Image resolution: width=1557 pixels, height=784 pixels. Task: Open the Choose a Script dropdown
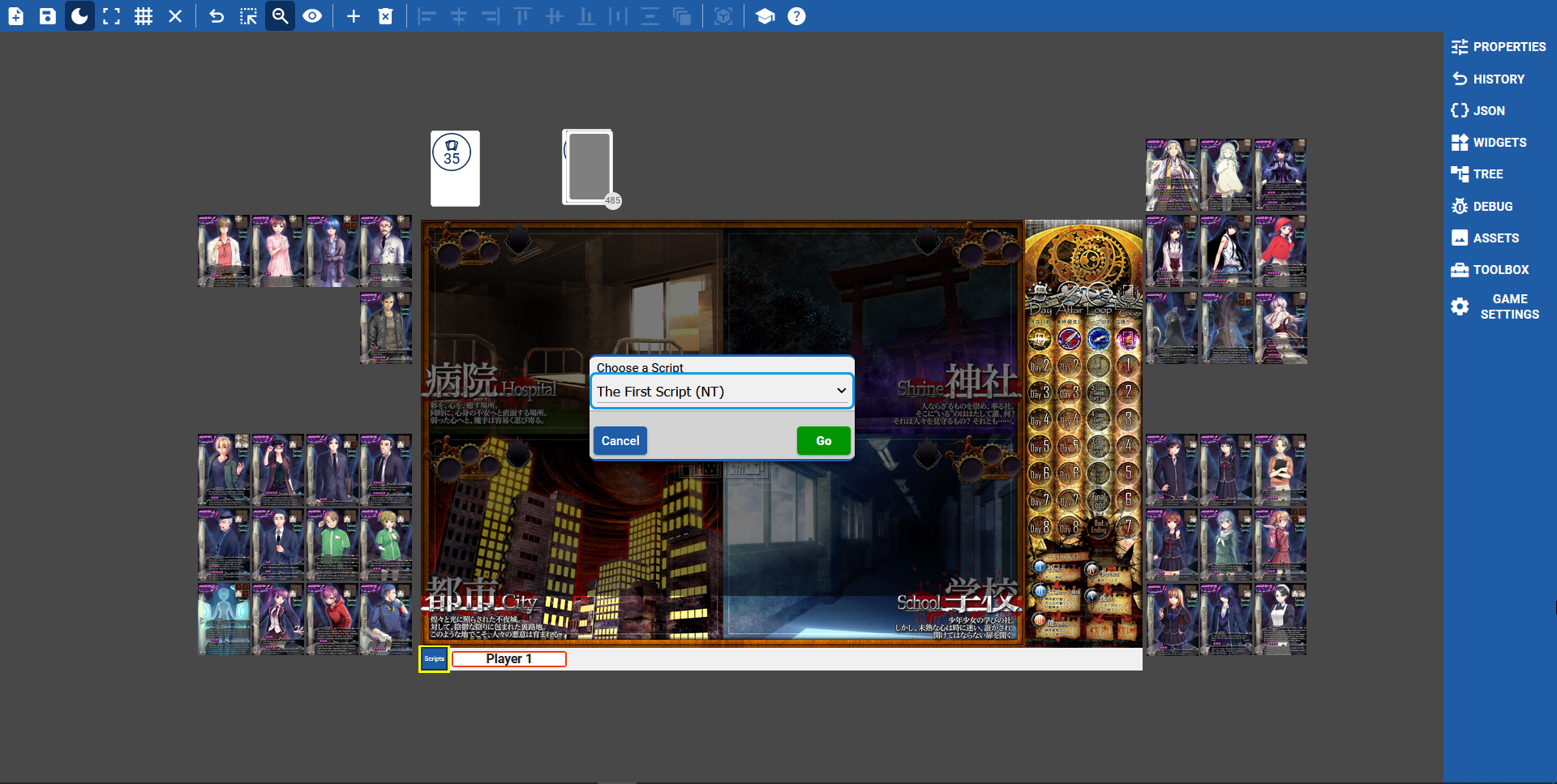tap(722, 392)
